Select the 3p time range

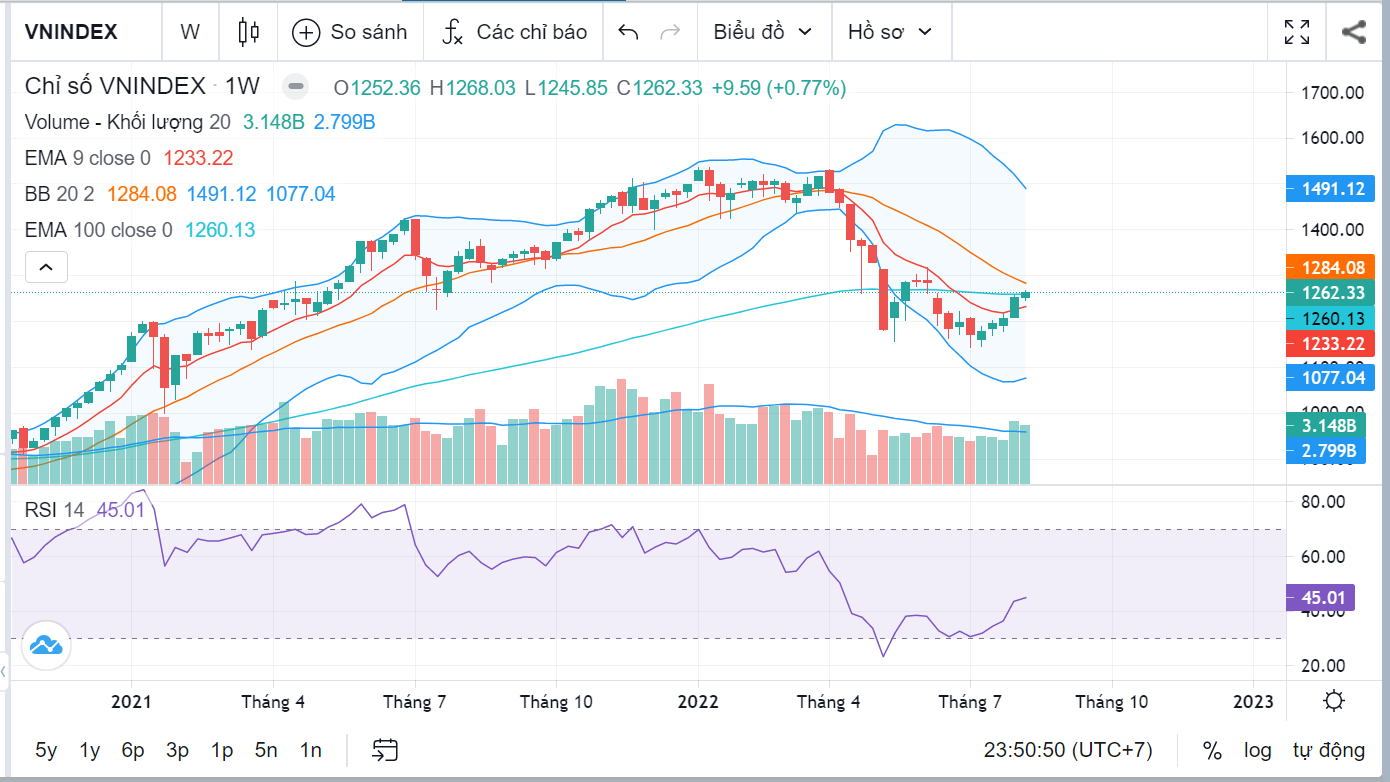point(178,750)
